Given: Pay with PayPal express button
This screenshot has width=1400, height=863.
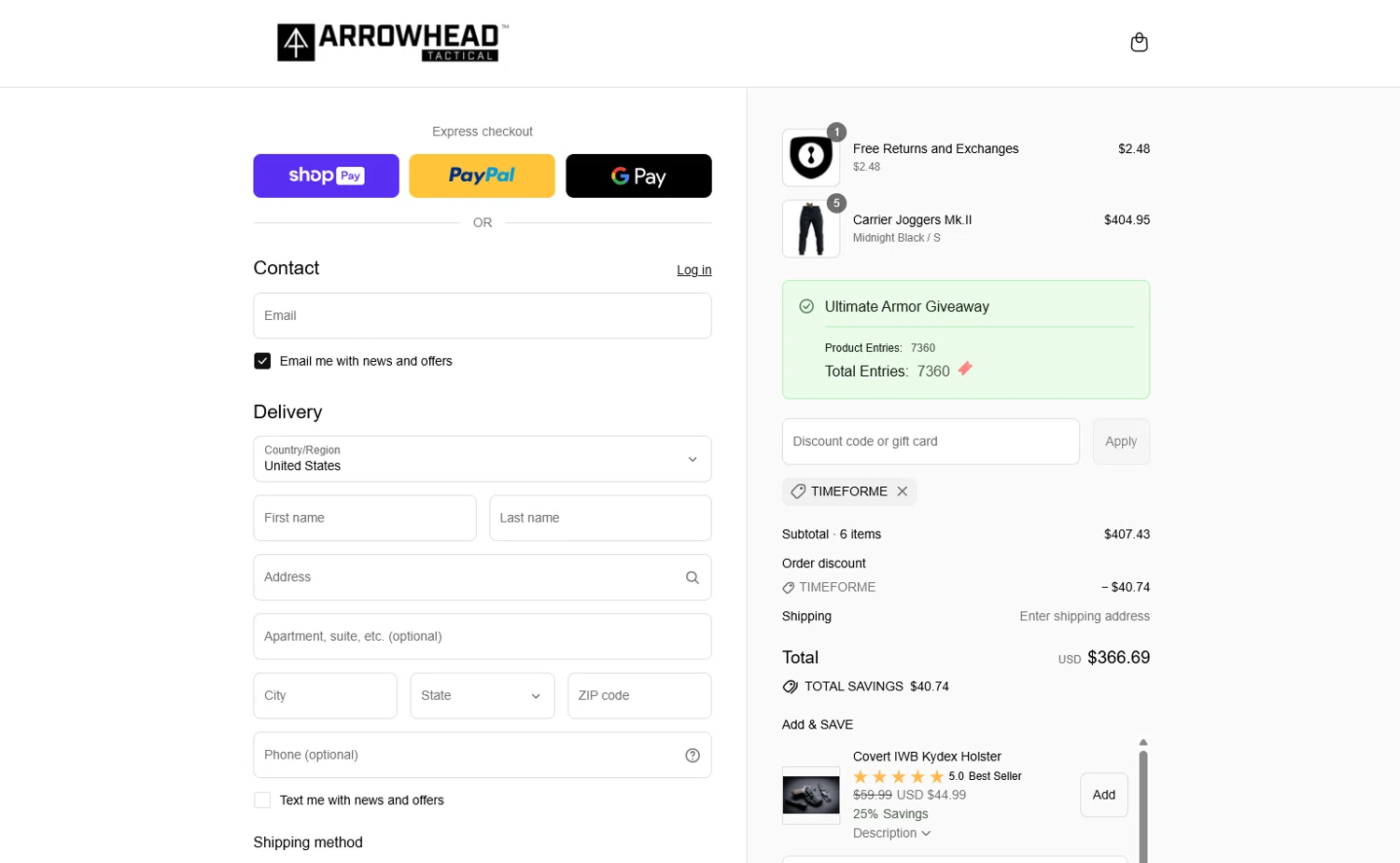Looking at the screenshot, I should click(x=482, y=175).
